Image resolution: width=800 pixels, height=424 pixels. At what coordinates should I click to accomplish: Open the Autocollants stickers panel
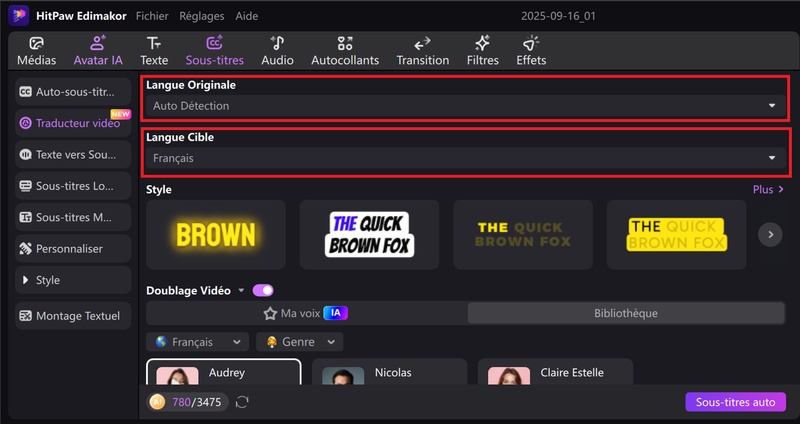345,51
